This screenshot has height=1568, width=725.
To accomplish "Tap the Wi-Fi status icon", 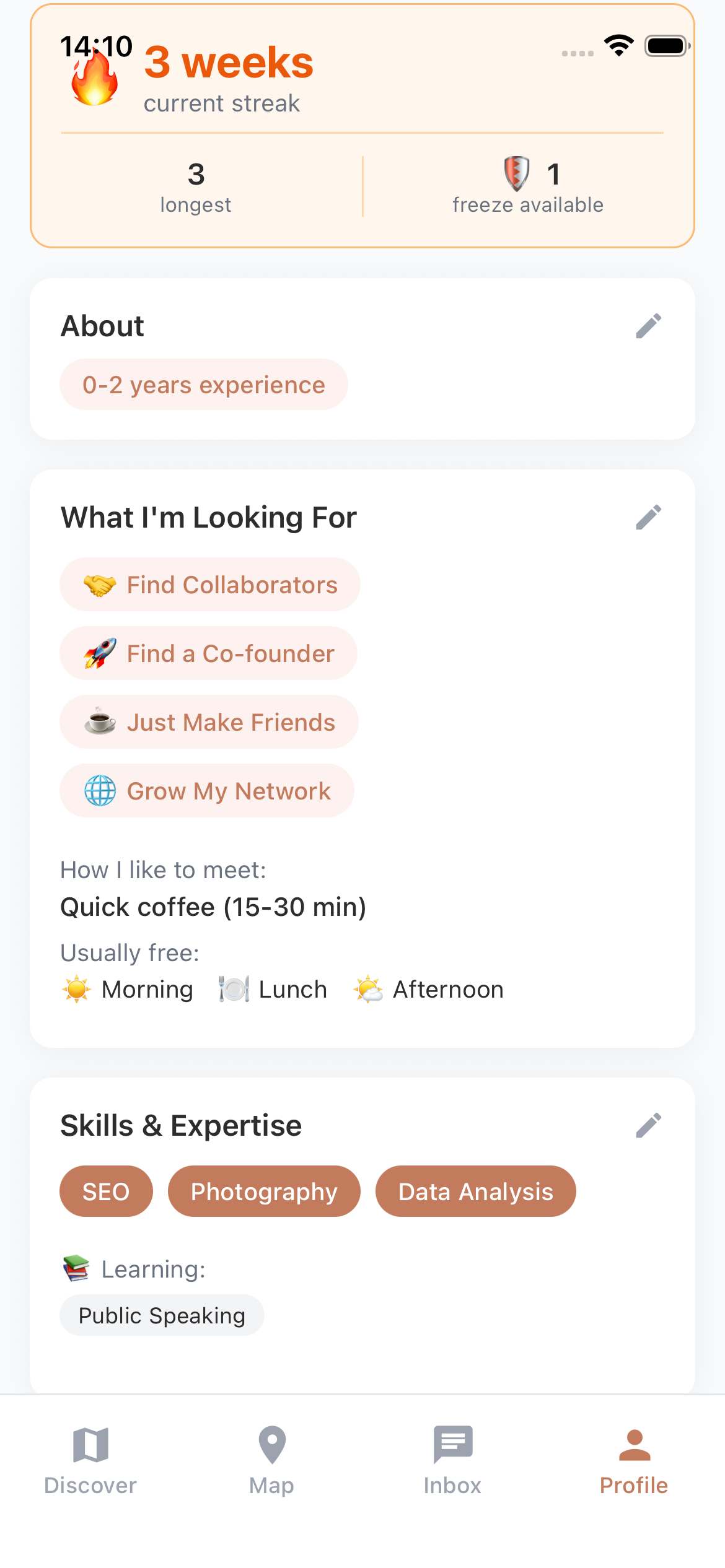I will [x=618, y=45].
